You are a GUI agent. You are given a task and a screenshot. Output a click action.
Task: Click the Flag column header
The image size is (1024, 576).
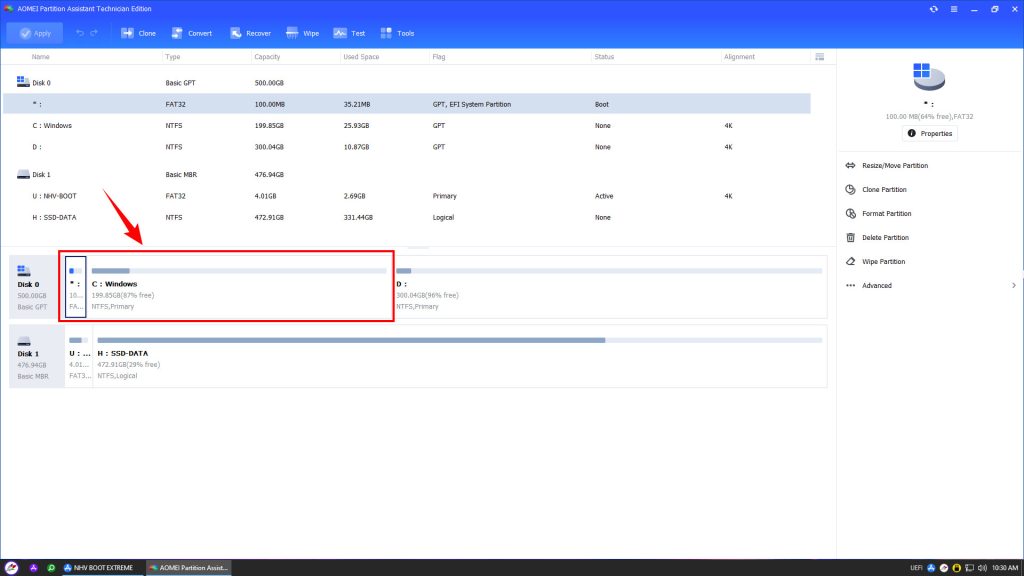[x=439, y=57]
